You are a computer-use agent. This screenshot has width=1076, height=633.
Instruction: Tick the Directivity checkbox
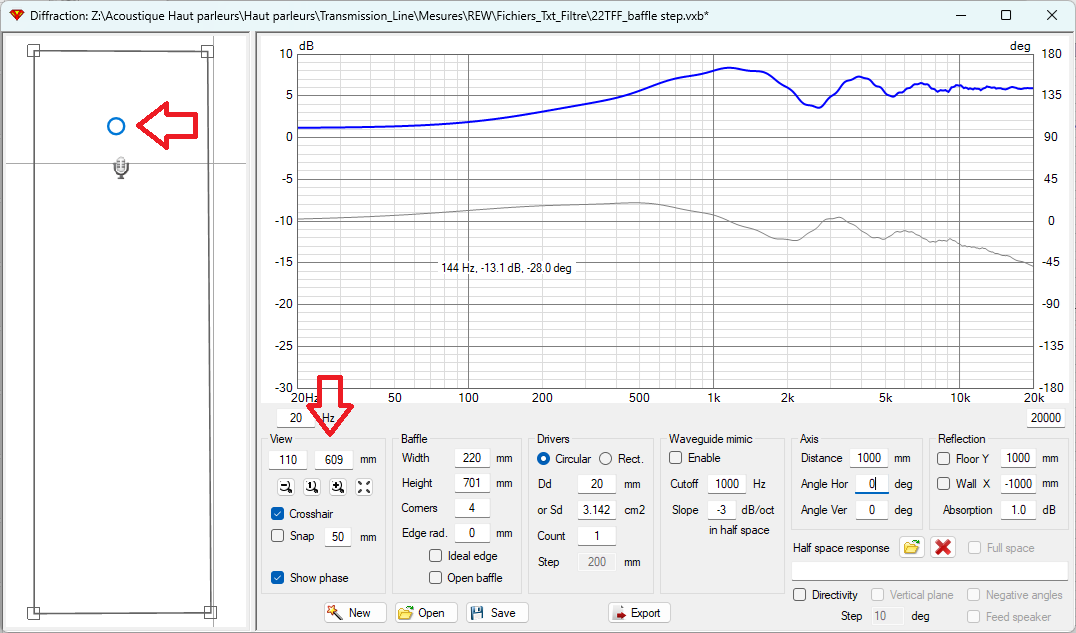[800, 595]
